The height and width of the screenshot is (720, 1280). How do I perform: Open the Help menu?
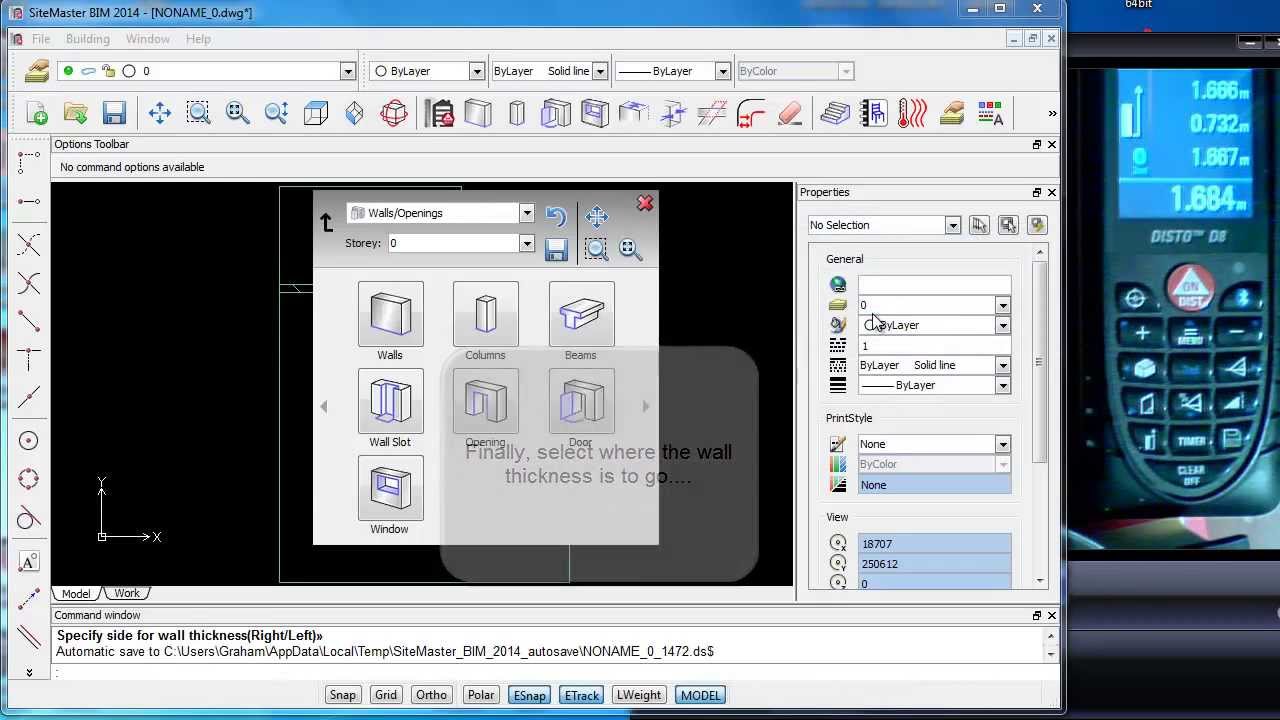click(198, 39)
